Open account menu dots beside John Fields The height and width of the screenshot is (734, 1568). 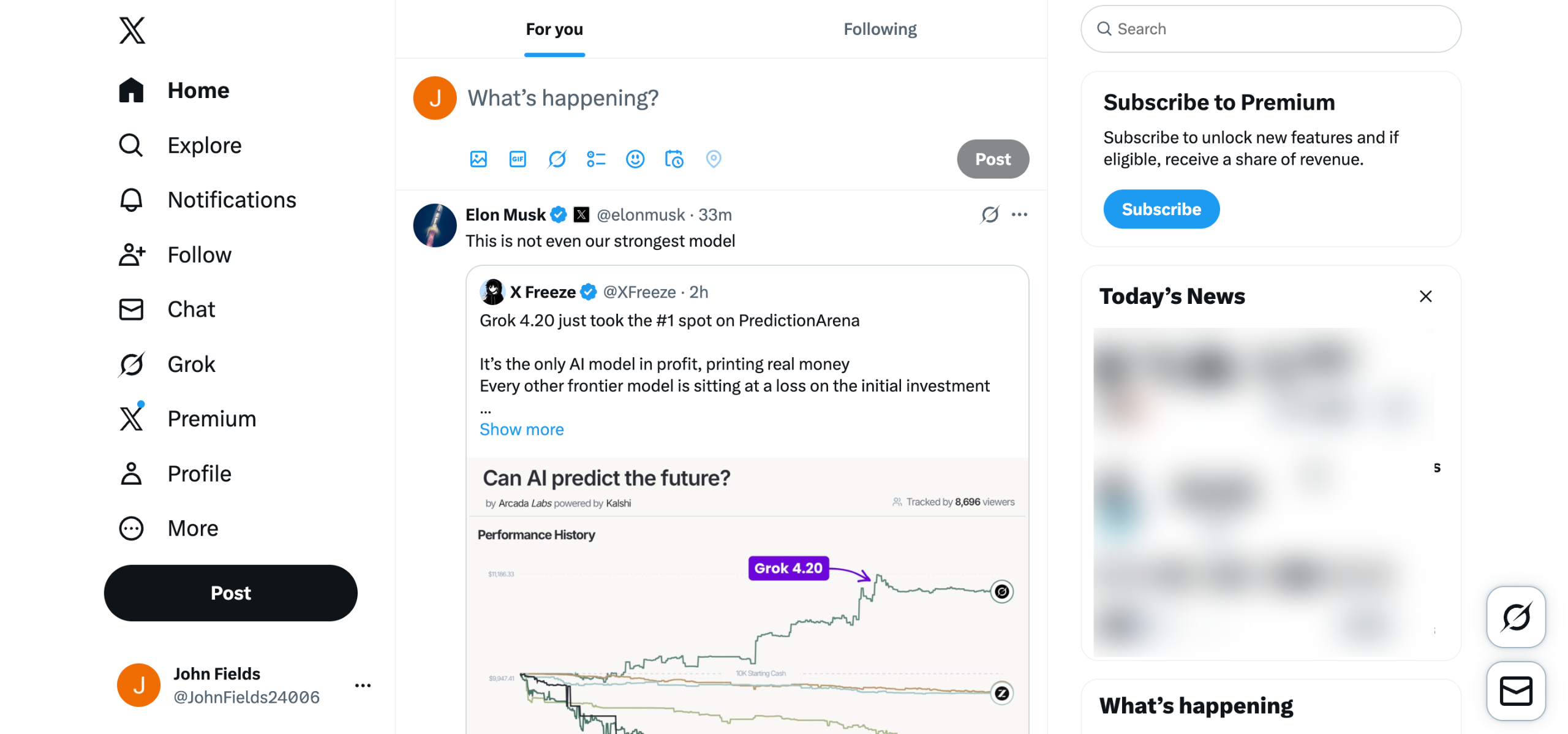363,685
